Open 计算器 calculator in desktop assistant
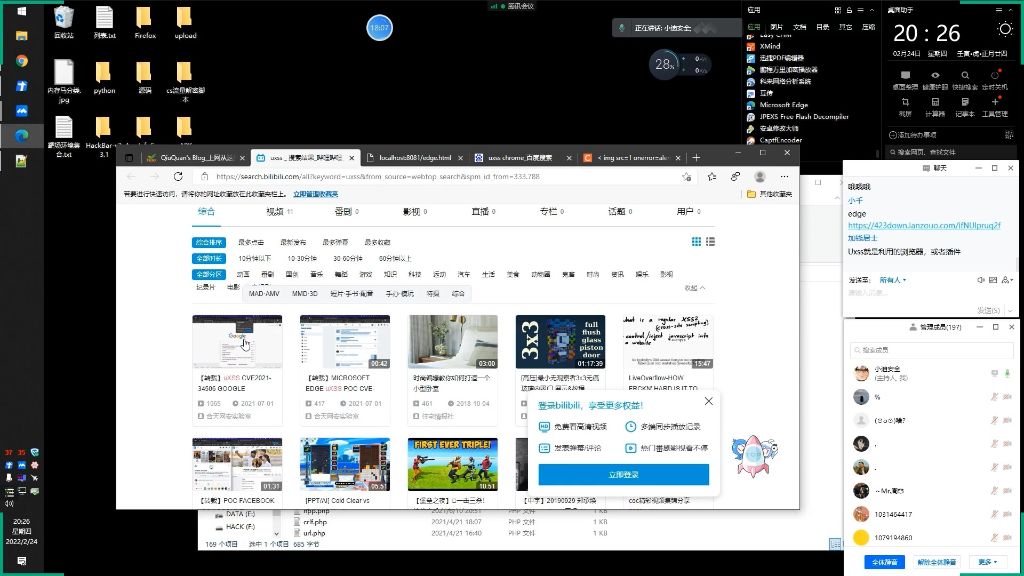The height and width of the screenshot is (576, 1024). (x=935, y=106)
